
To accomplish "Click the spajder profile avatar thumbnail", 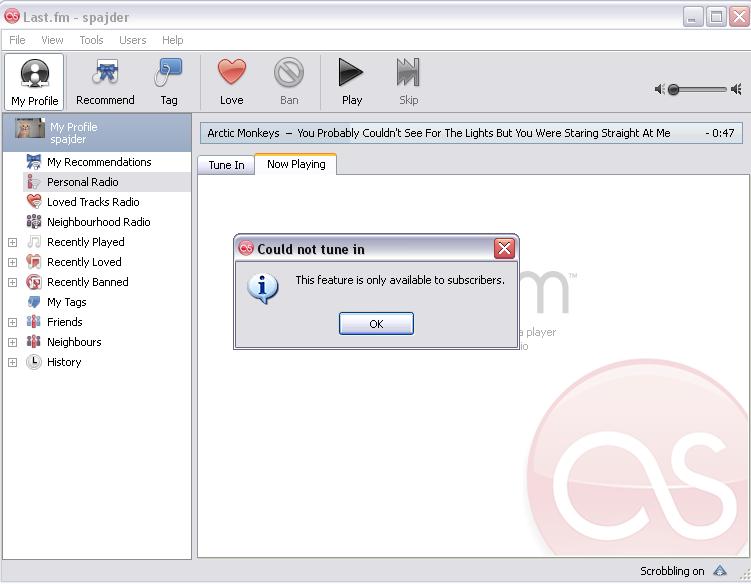I will (x=30, y=129).
